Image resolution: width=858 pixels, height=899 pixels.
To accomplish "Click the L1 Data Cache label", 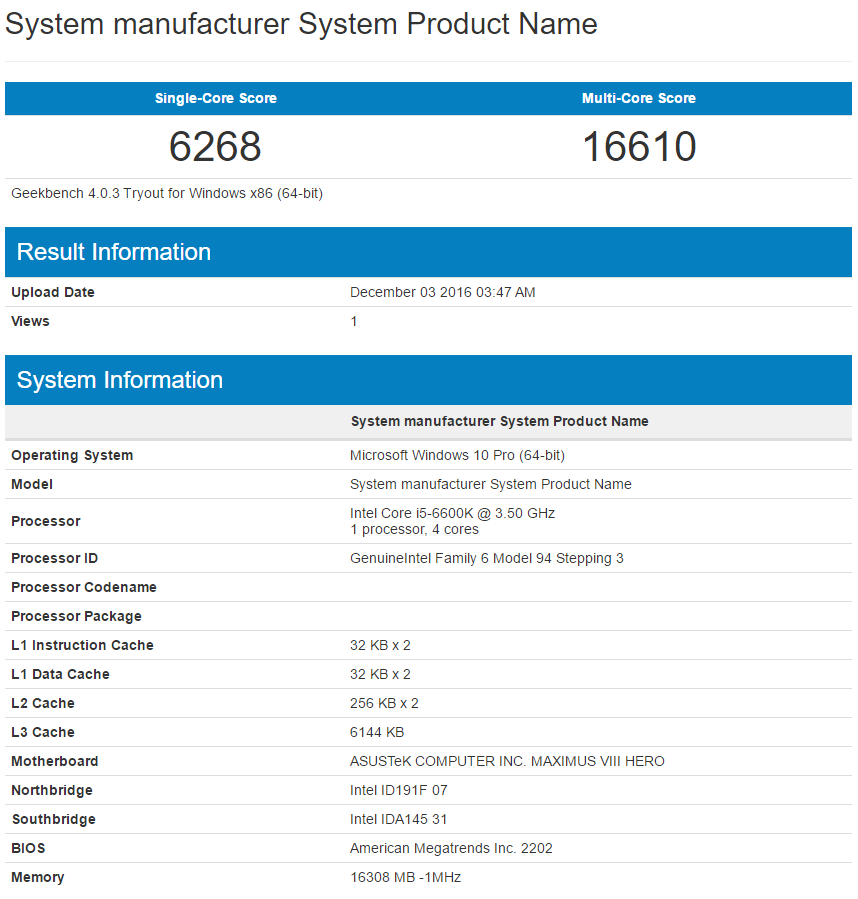I will point(60,674).
